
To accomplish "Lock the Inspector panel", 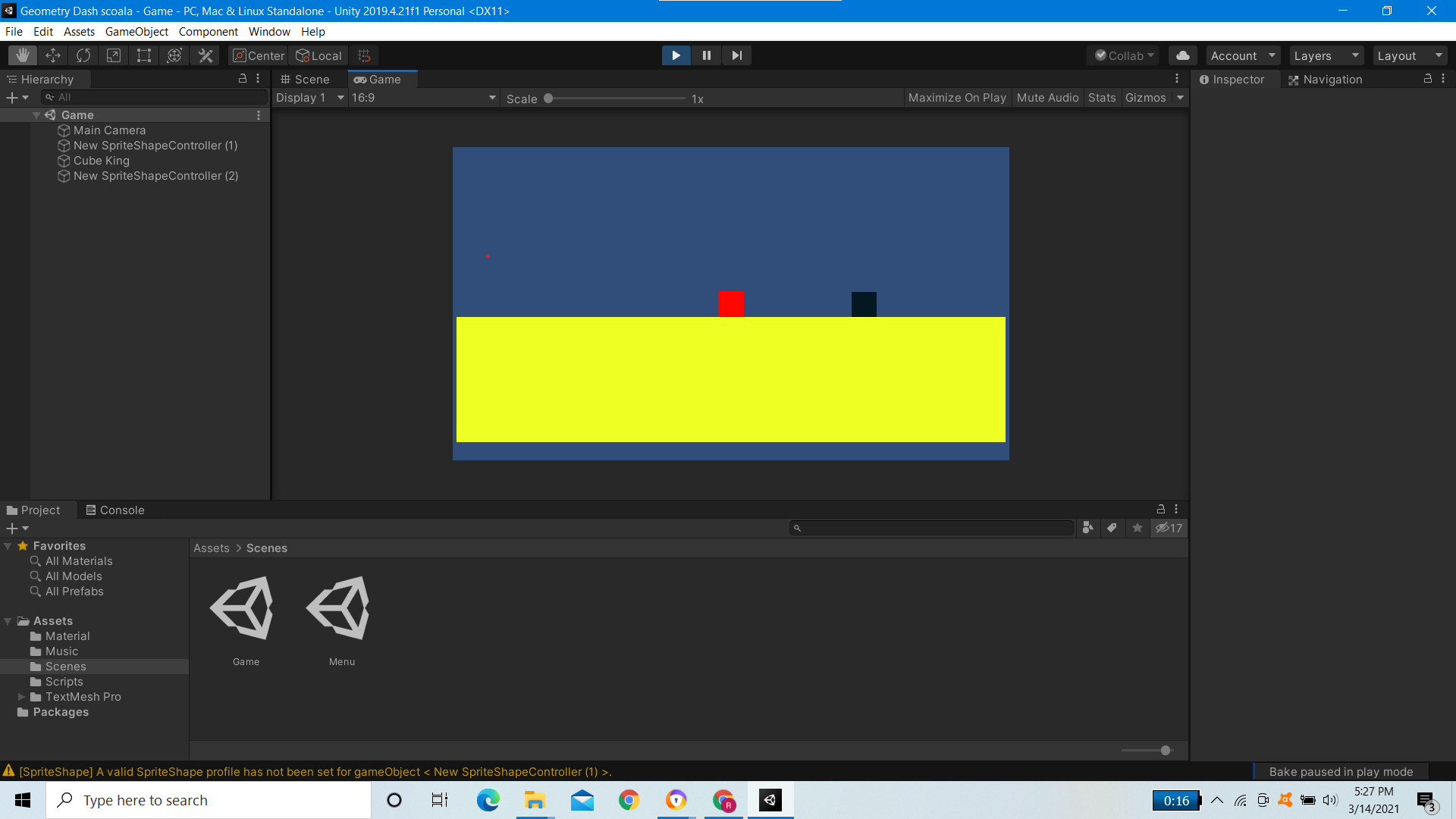I will click(1428, 79).
